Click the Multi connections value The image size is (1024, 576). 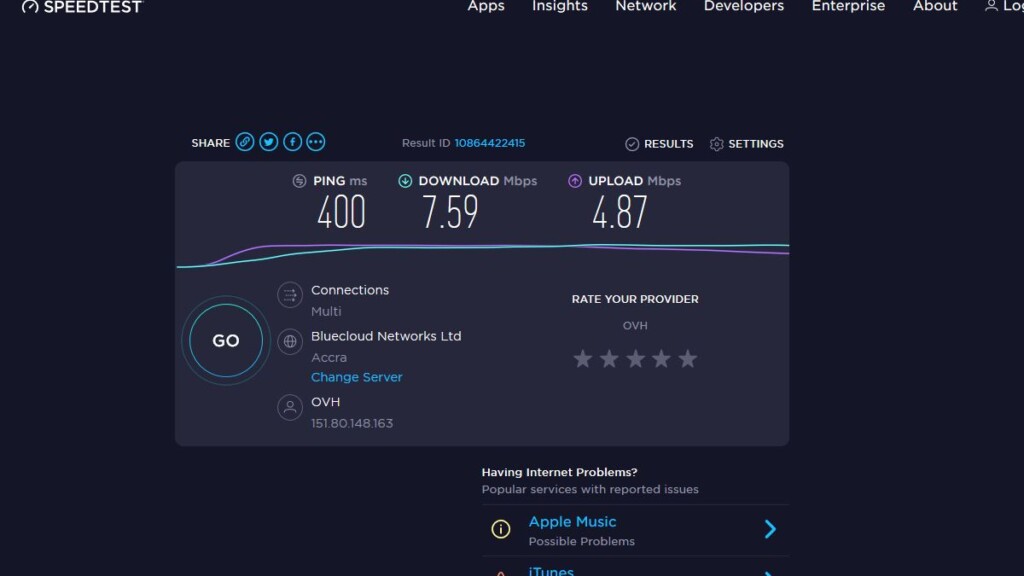pyautogui.click(x=326, y=311)
